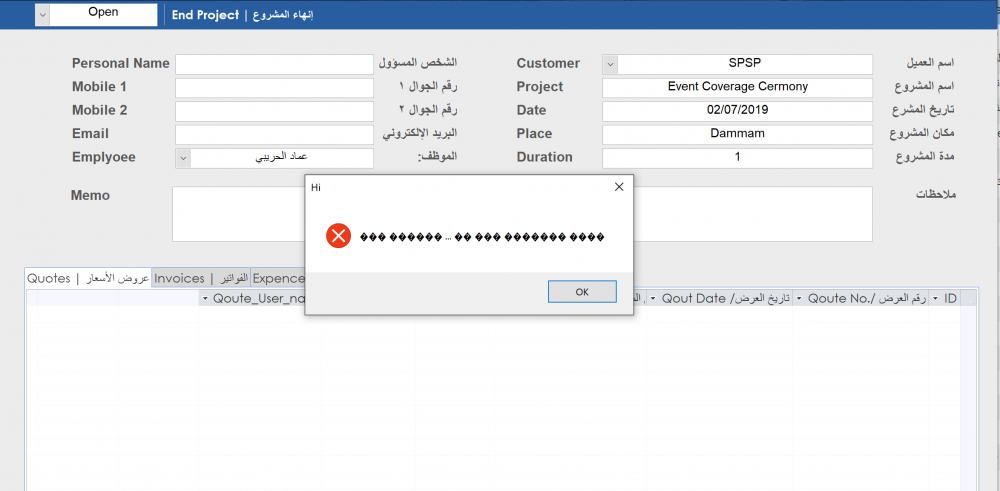1000x491 pixels.
Task: Click the red error icon in dialog
Action: (x=338, y=237)
